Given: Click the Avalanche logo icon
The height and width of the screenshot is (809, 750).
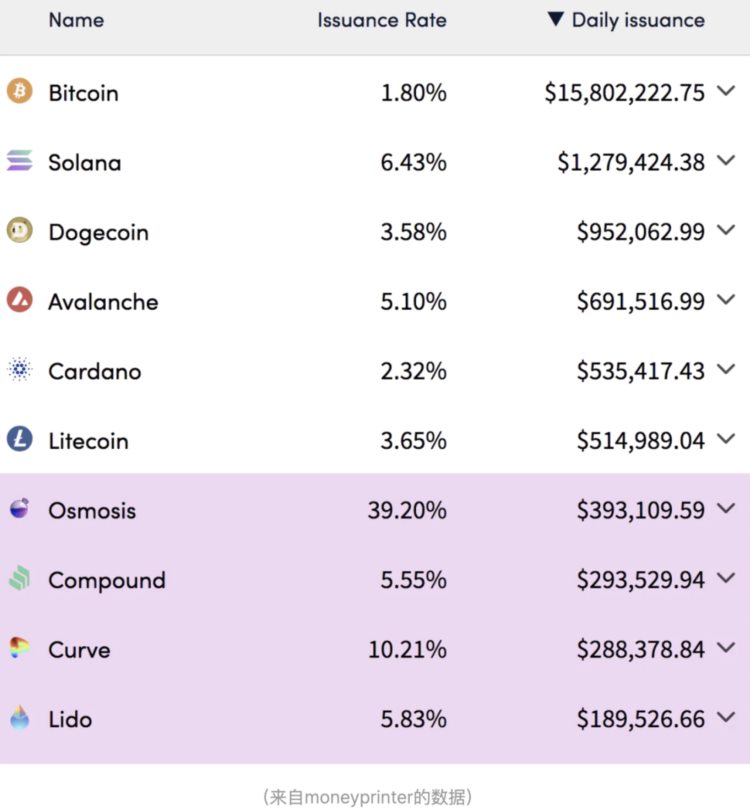Looking at the screenshot, I should click(x=20, y=300).
